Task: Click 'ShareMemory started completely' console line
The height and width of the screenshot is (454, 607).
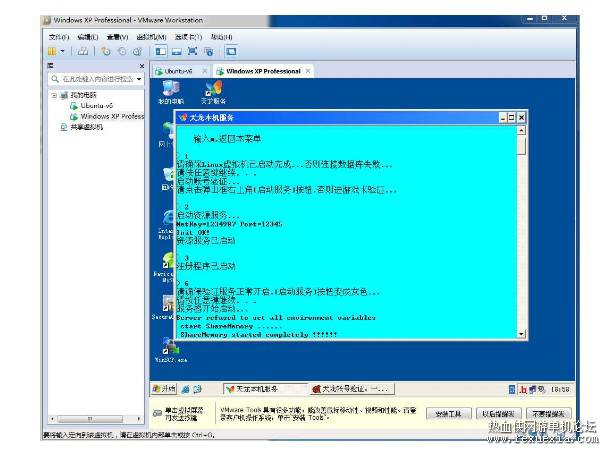Action: click(259, 334)
